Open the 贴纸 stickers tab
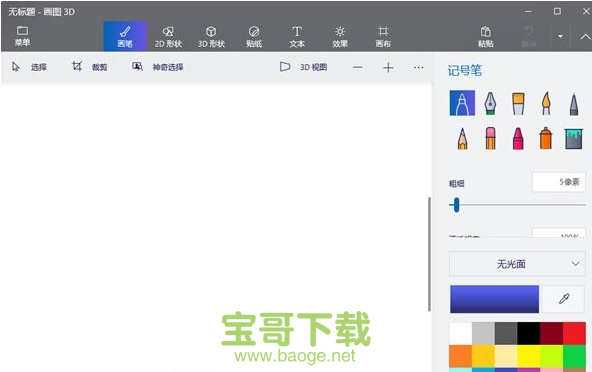592x372 pixels. pos(254,36)
